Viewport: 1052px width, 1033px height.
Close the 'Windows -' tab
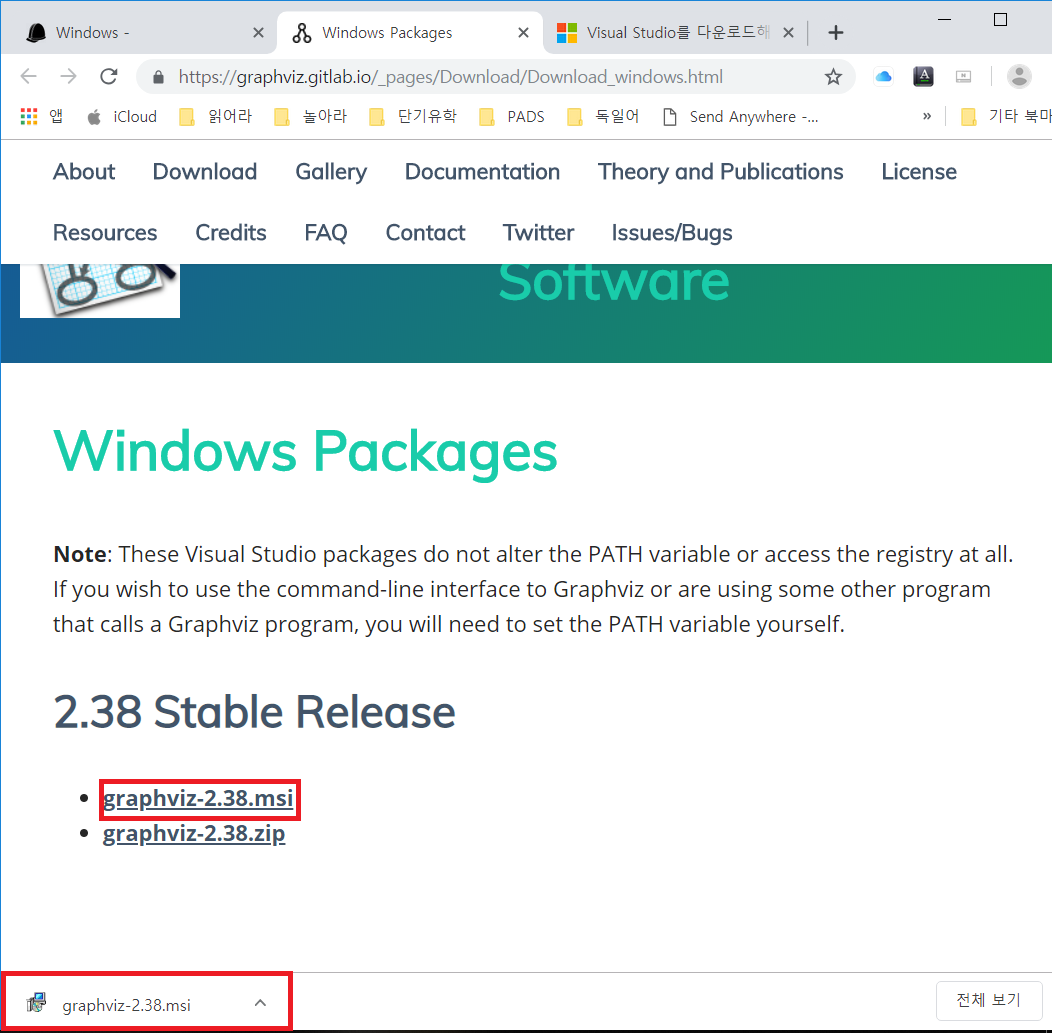(258, 32)
